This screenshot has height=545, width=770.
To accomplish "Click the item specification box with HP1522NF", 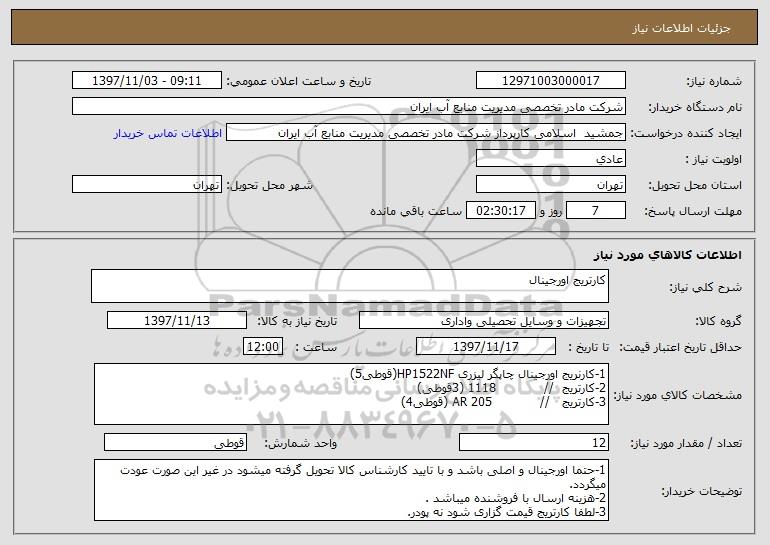I will click(351, 394).
